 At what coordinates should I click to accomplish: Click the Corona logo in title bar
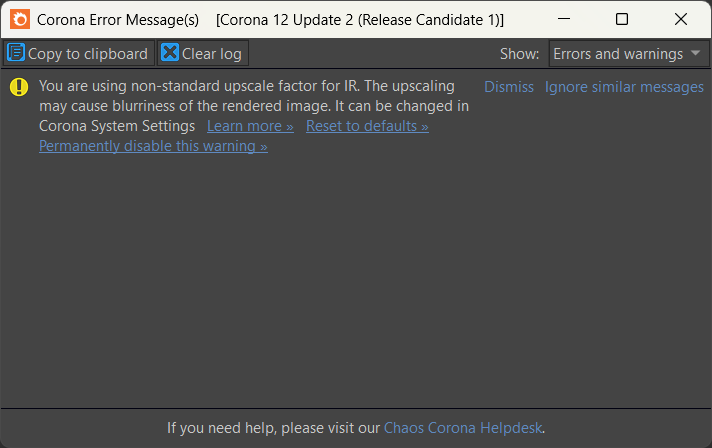[20, 19]
